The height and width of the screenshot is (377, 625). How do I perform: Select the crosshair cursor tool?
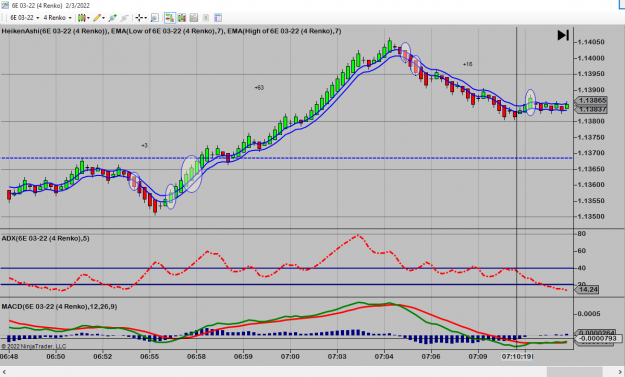tap(140, 18)
